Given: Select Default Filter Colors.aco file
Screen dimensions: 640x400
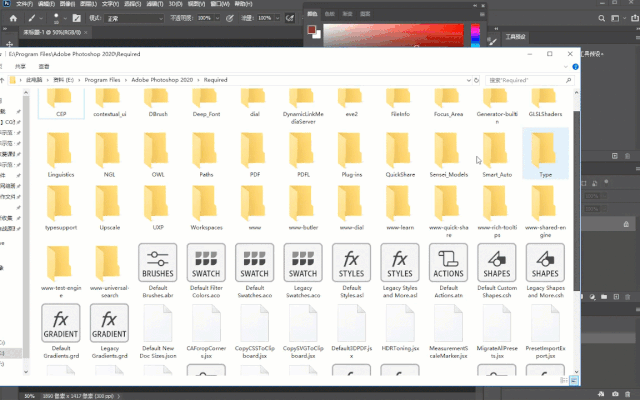Looking at the screenshot, I should [x=206, y=271].
